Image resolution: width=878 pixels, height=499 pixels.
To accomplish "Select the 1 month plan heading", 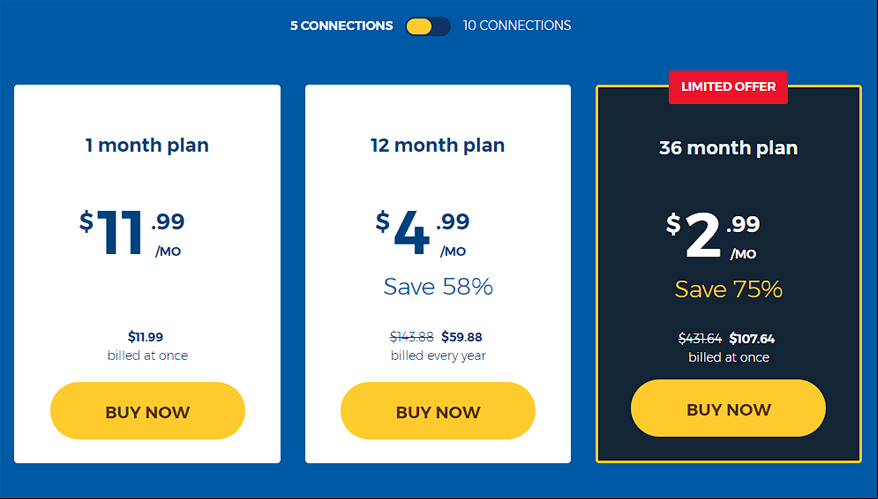I will [x=147, y=146].
